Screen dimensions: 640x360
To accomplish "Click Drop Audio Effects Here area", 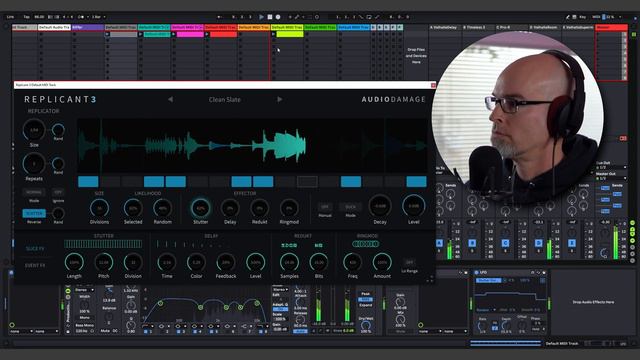I will tap(593, 302).
